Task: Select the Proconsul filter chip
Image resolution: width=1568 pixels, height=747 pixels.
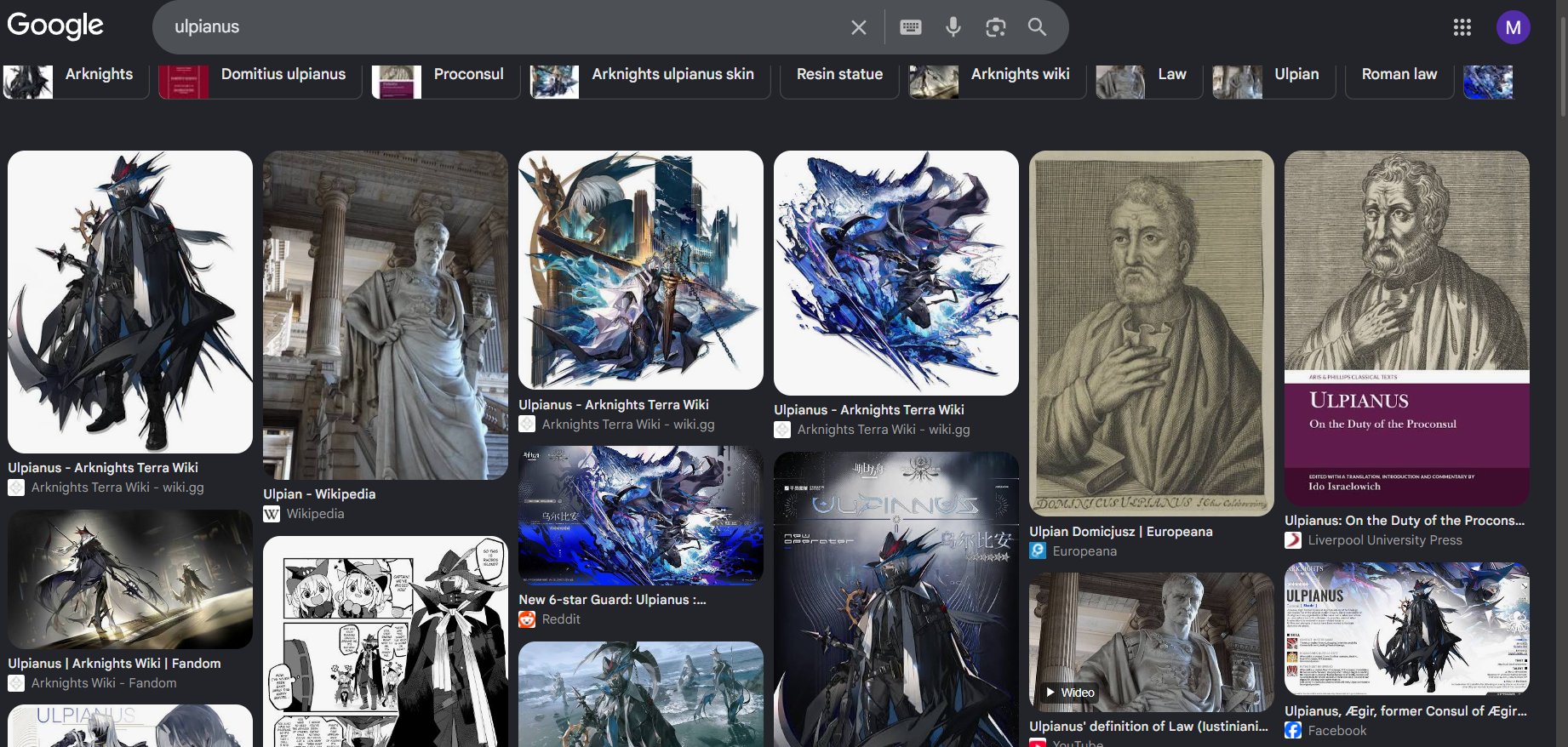Action: coord(446,82)
